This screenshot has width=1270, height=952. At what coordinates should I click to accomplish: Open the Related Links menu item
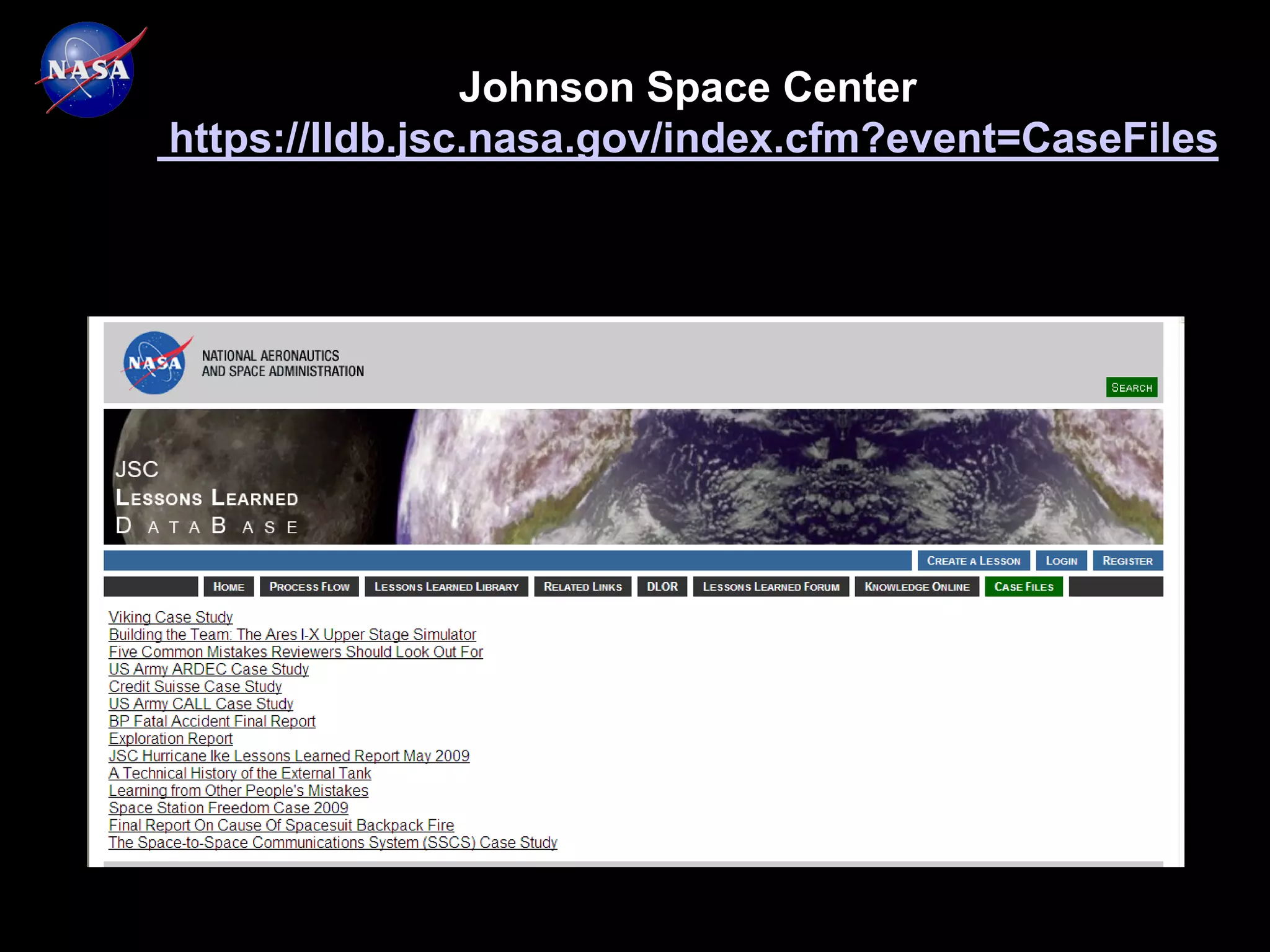583,587
